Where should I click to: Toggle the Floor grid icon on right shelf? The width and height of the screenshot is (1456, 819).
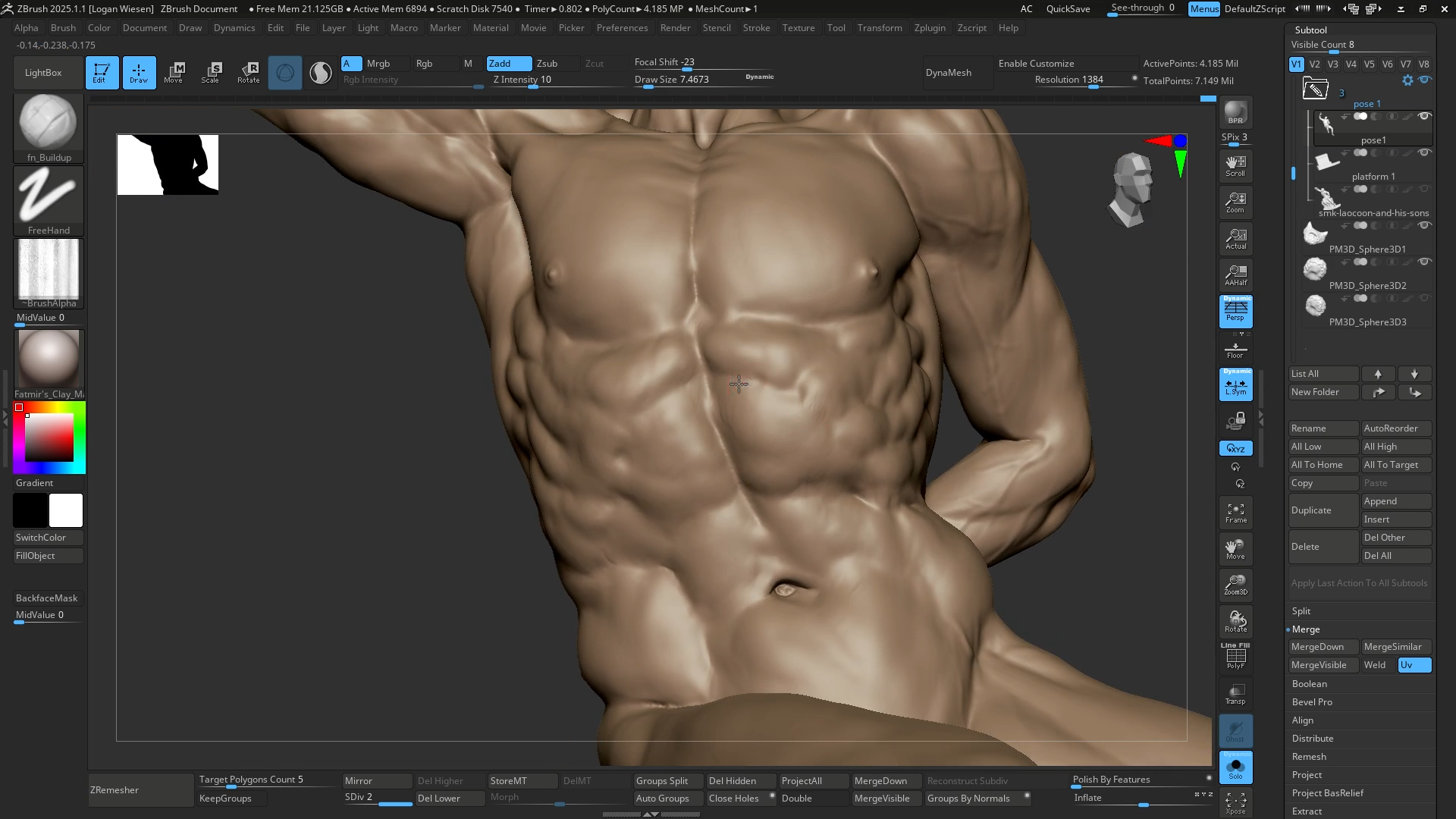[1235, 348]
